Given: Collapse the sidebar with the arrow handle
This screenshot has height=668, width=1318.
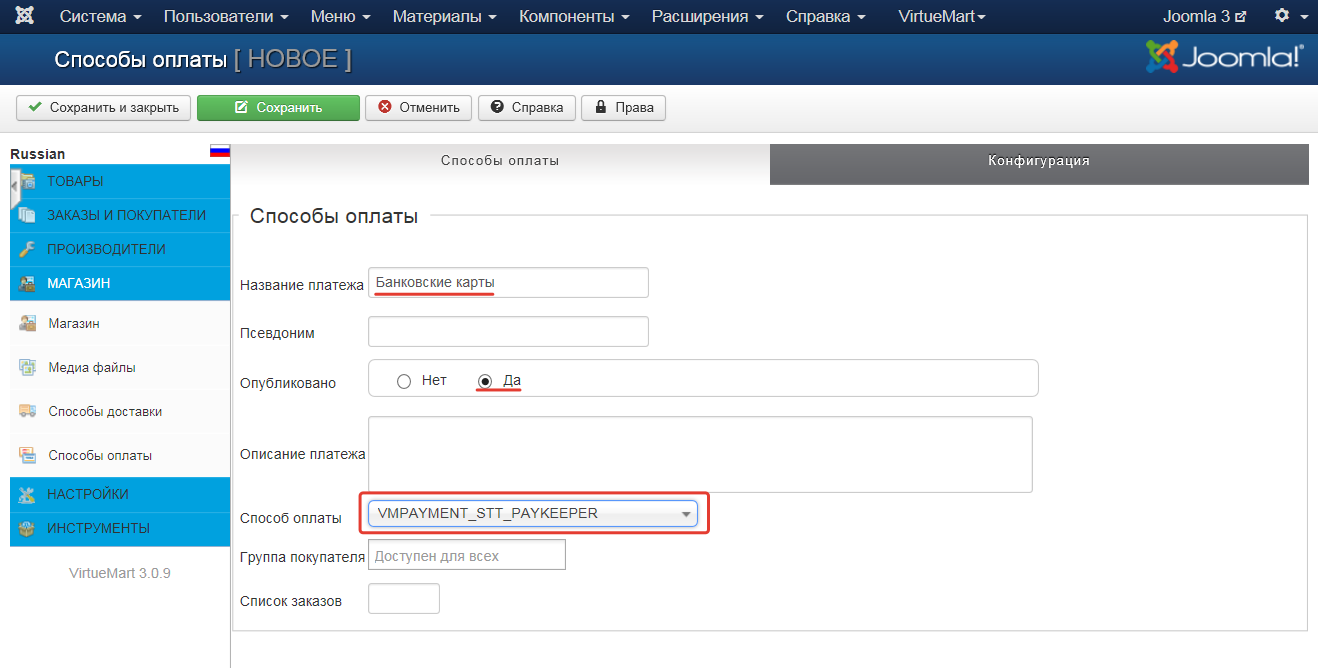Looking at the screenshot, I should pyautogui.click(x=15, y=186).
